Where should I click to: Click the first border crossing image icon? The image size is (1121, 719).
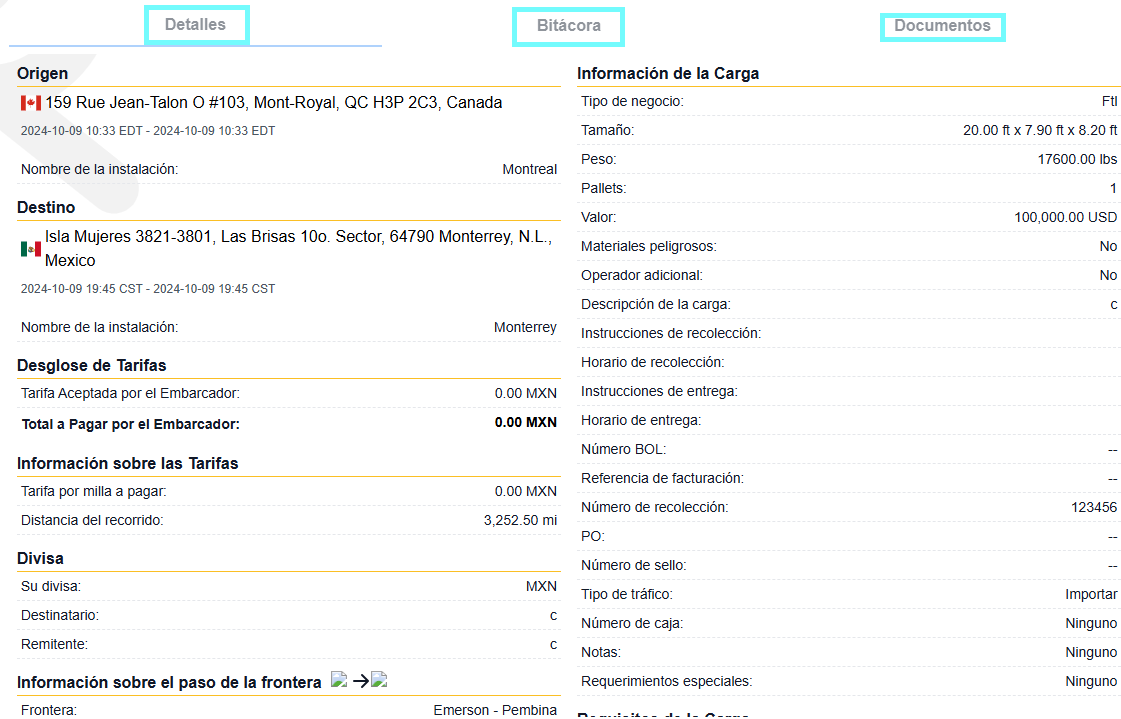[x=338, y=679]
